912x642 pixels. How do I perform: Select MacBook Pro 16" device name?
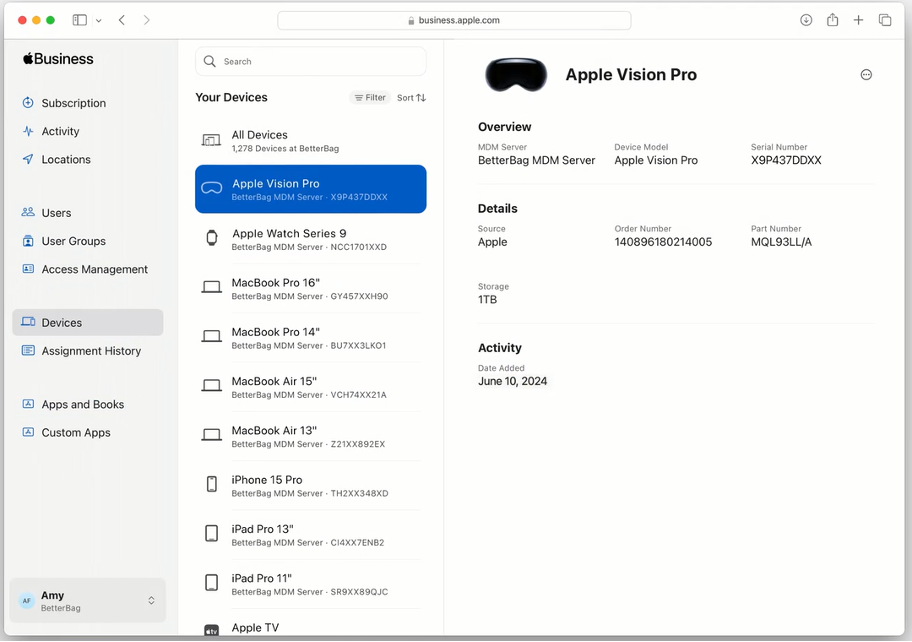pyautogui.click(x=276, y=283)
